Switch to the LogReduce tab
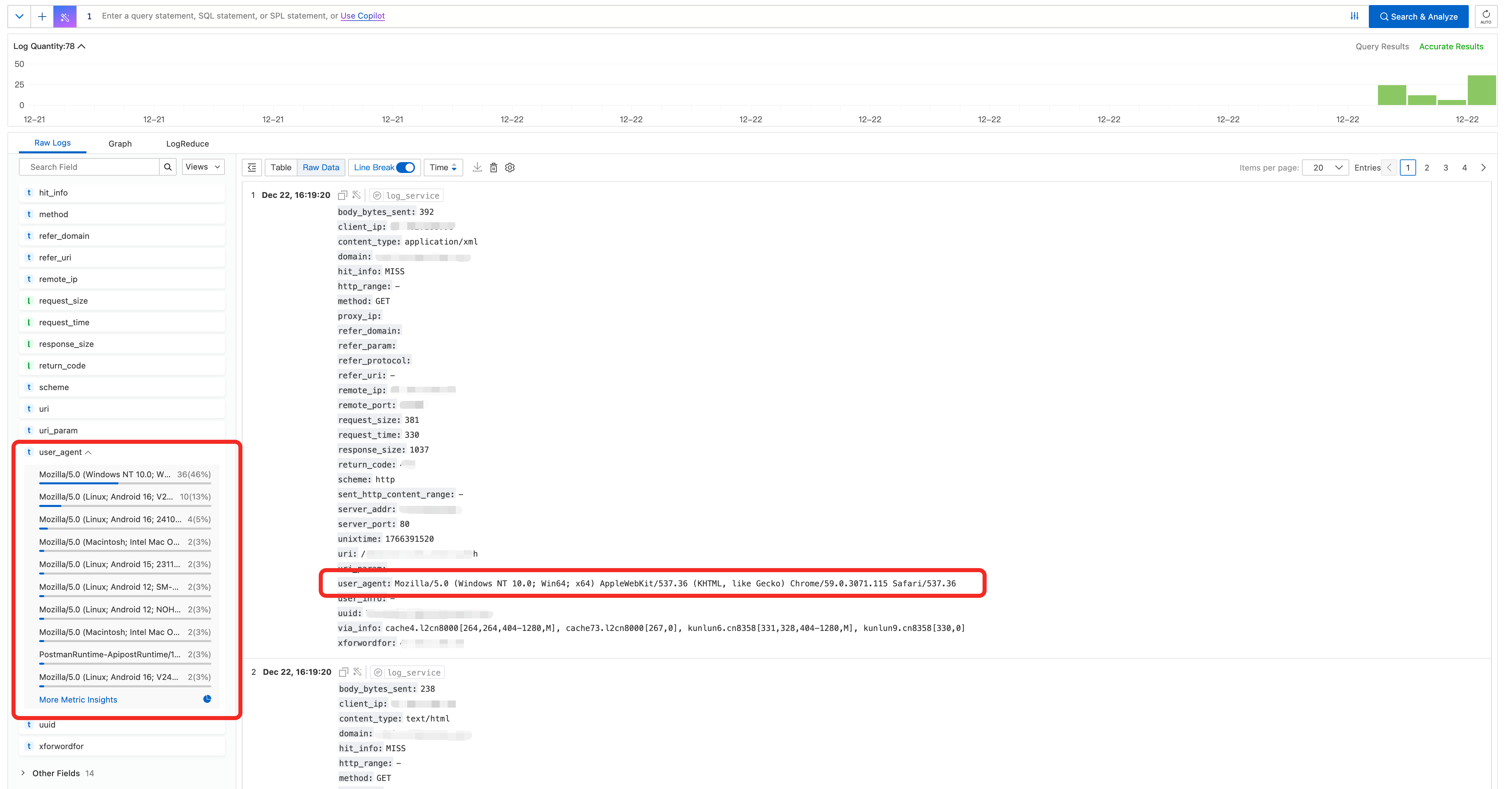Image resolution: width=1512 pixels, height=789 pixels. point(187,143)
